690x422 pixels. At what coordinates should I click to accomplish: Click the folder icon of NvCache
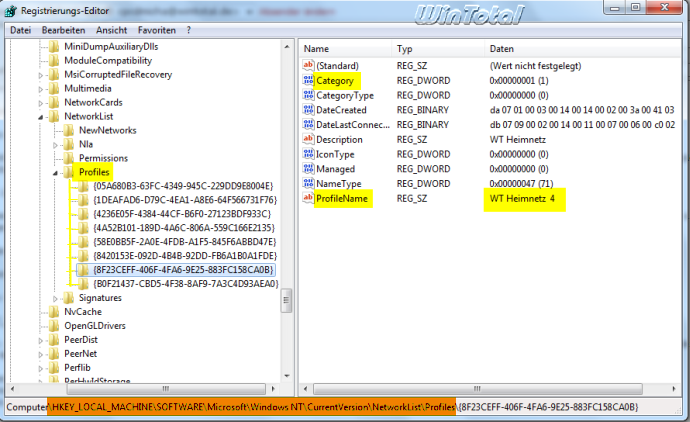54,312
